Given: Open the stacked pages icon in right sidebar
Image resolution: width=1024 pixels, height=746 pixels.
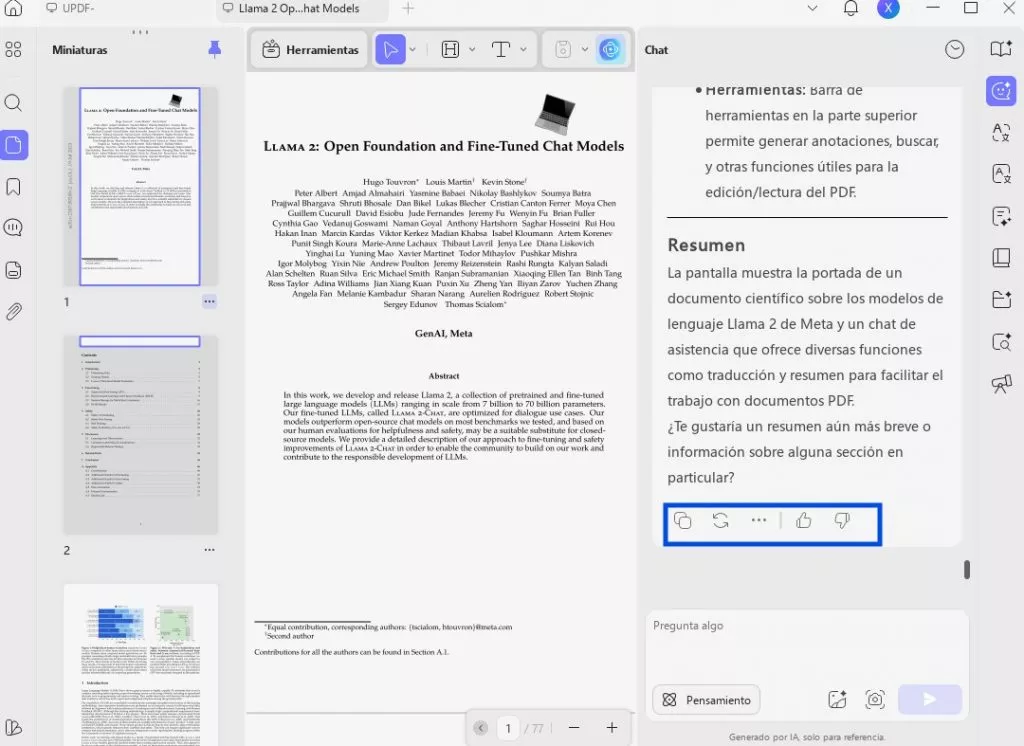Looking at the screenshot, I should pyautogui.click(x=1000, y=257).
